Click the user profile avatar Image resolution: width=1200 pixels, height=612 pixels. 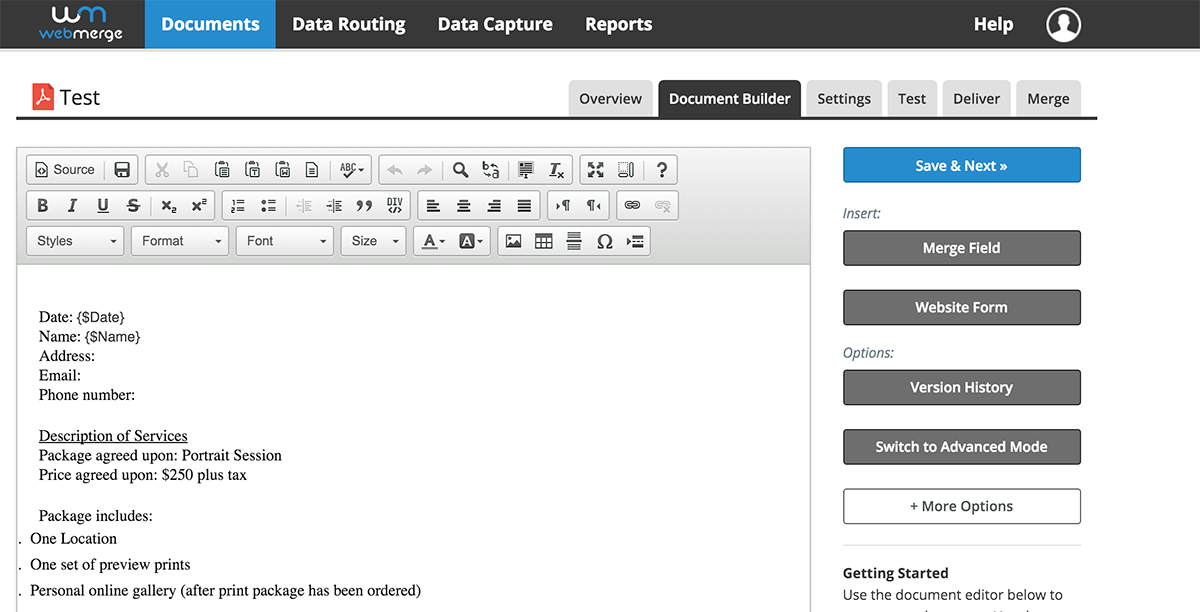pyautogui.click(x=1064, y=25)
